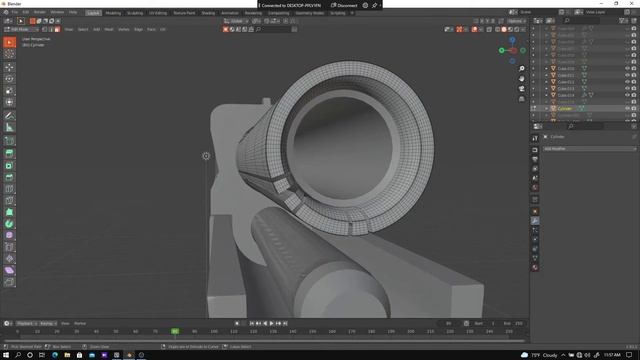This screenshot has width=640, height=360.
Task: Jump to the first frame
Action: tap(252, 323)
